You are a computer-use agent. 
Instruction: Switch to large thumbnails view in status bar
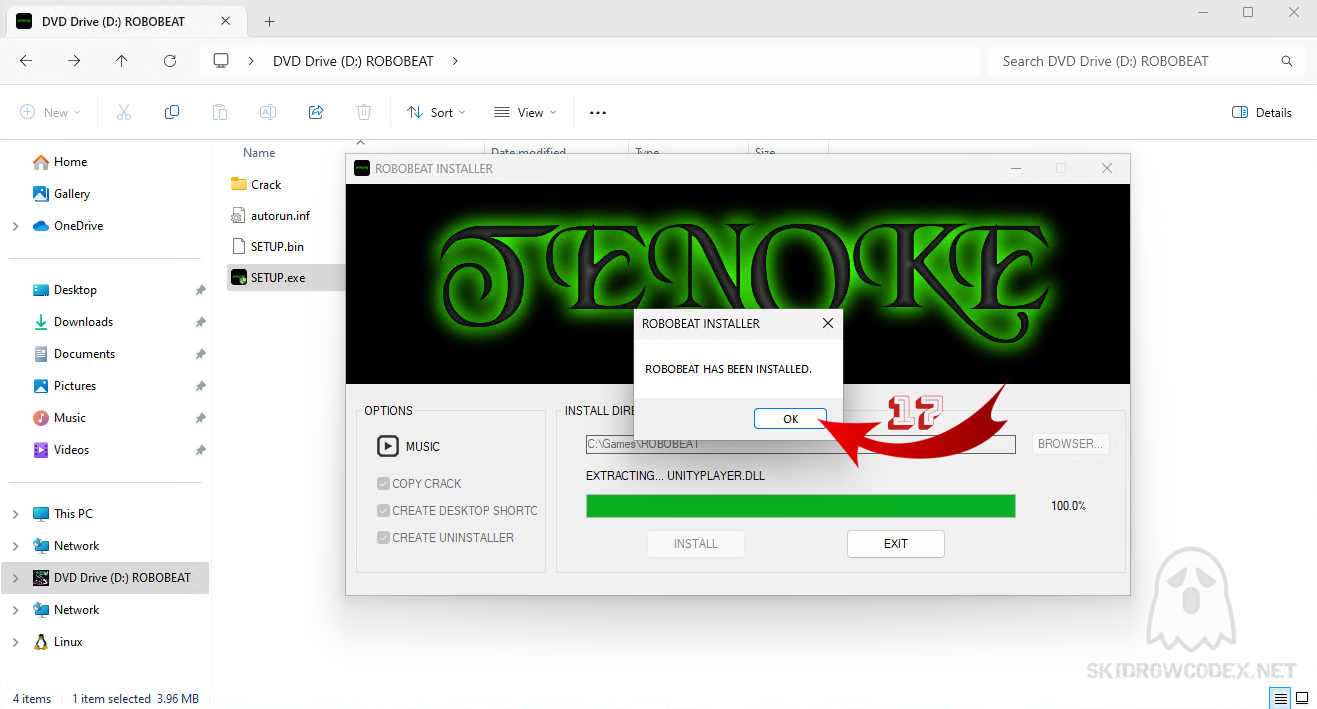(1302, 698)
